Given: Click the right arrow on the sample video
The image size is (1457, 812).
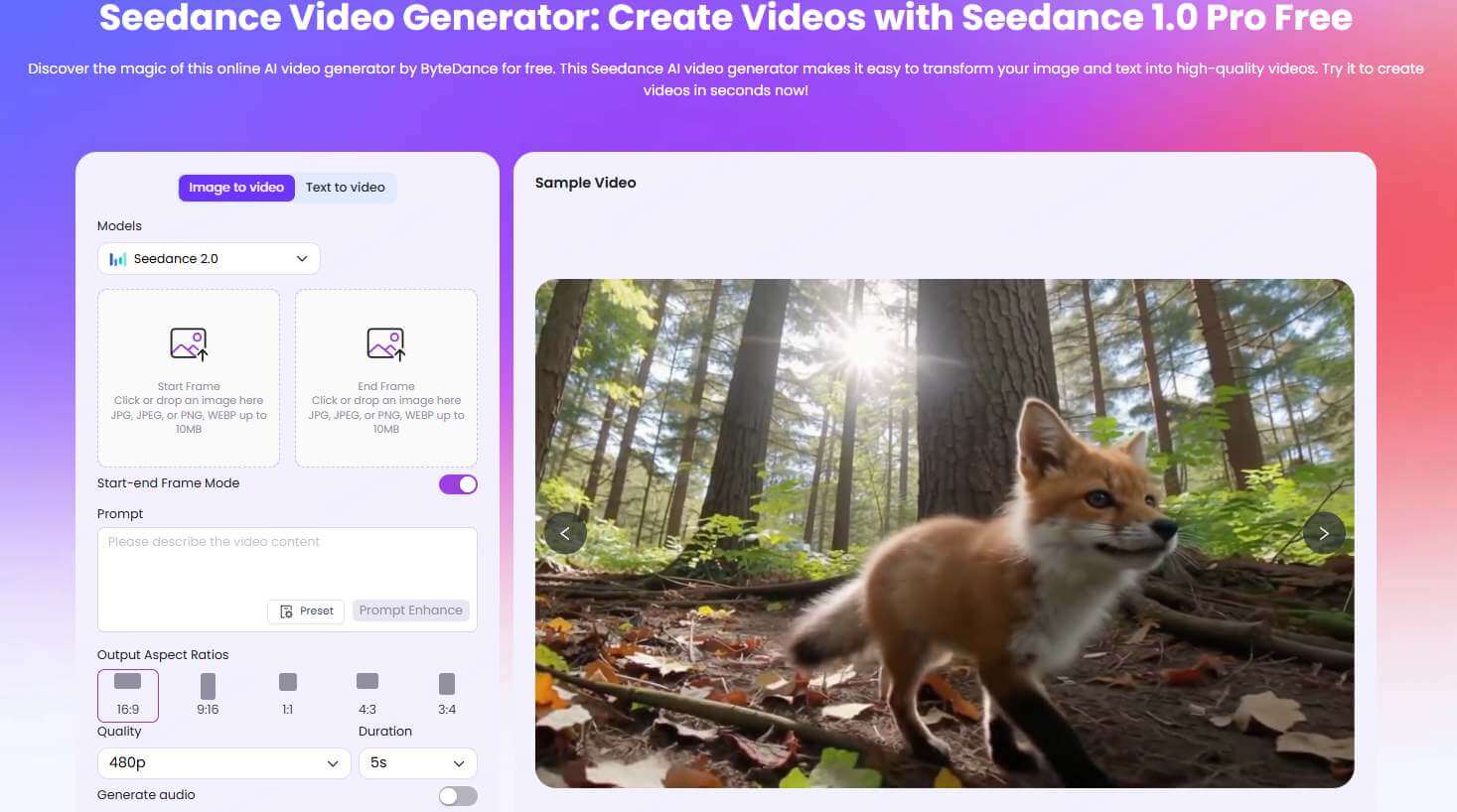Looking at the screenshot, I should (1324, 533).
